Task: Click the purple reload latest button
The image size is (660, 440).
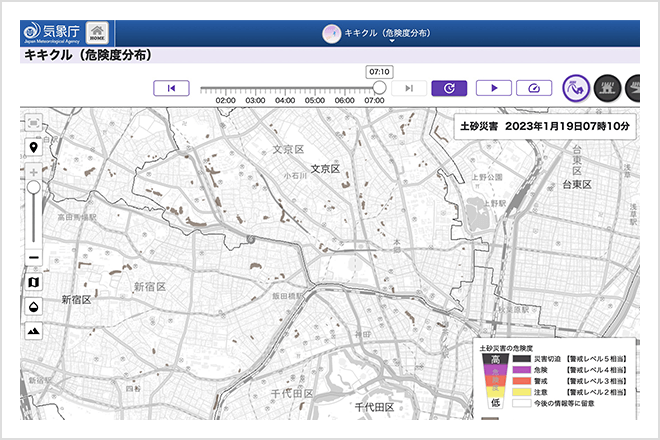Action: coord(449,88)
